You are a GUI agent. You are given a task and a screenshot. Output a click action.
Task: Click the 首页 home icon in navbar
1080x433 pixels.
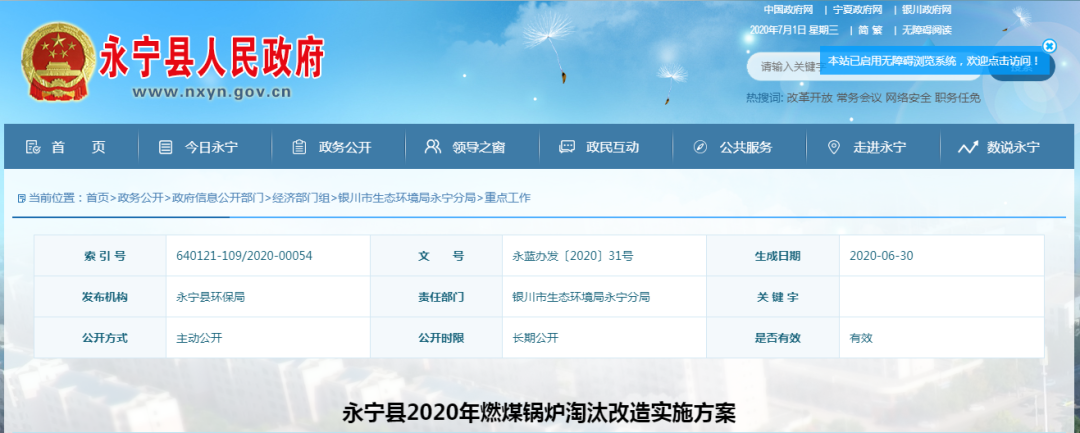(x=33, y=147)
